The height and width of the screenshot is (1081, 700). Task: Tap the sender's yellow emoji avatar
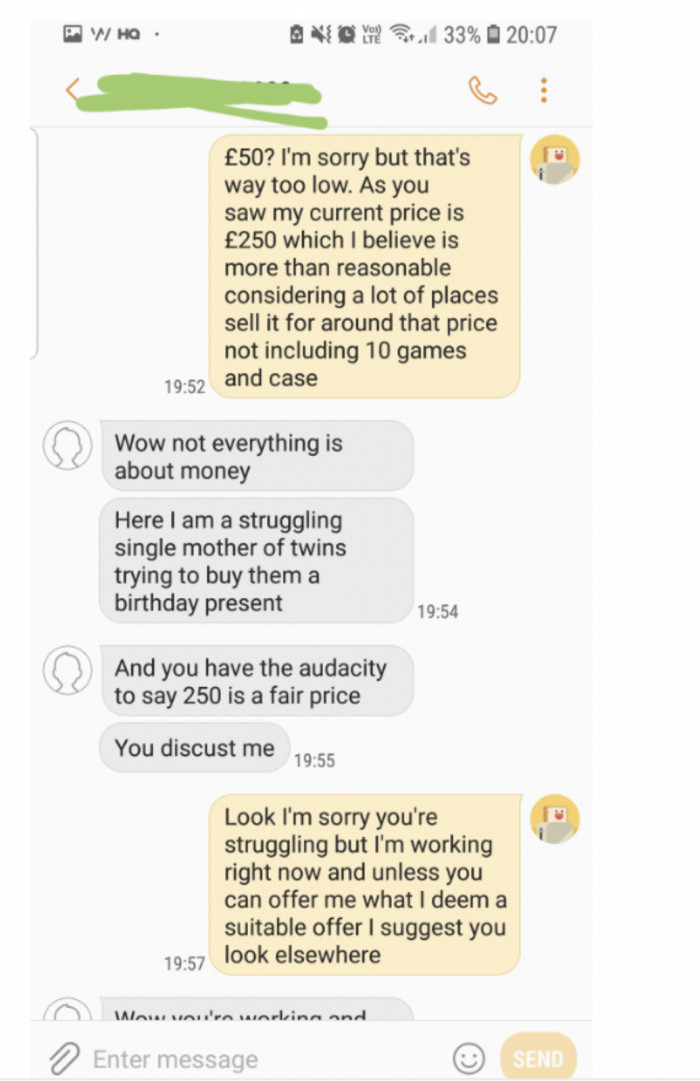tap(556, 160)
